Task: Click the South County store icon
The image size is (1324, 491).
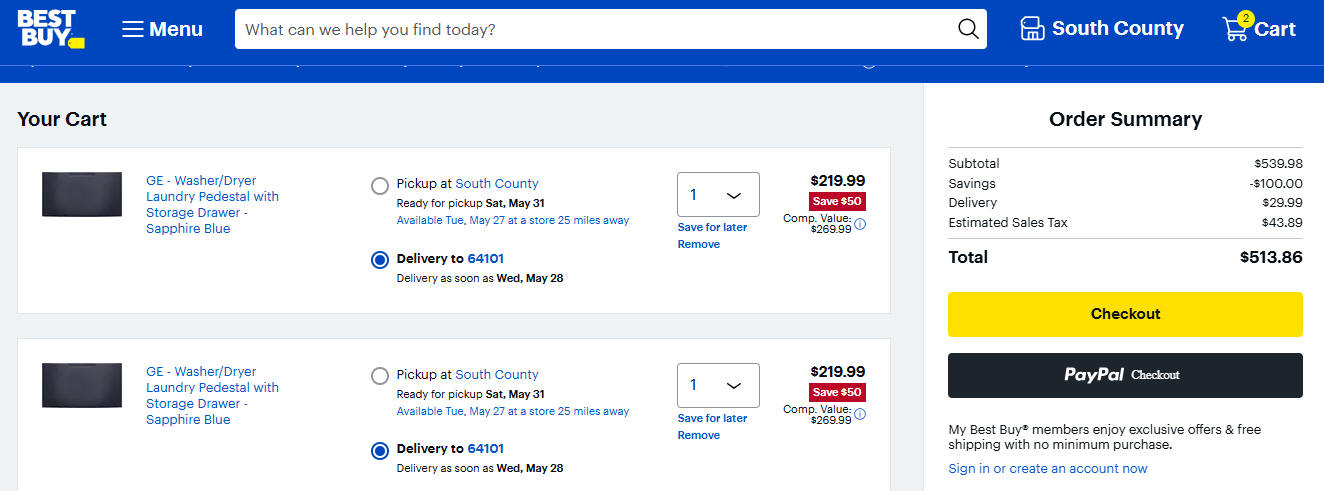Action: [x=1032, y=29]
